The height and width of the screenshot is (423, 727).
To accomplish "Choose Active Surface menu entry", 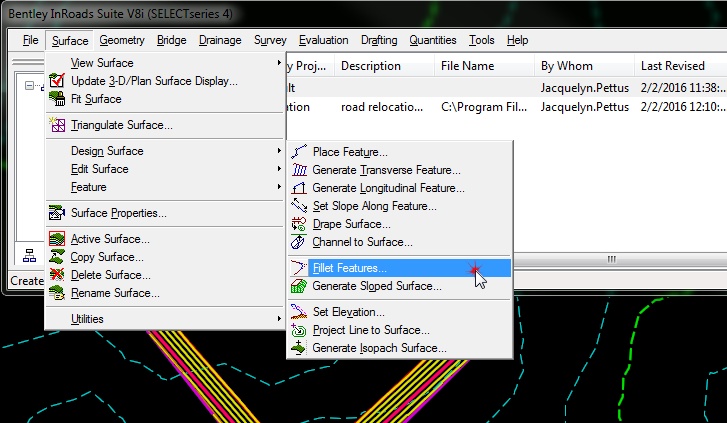I will coord(165,239).
